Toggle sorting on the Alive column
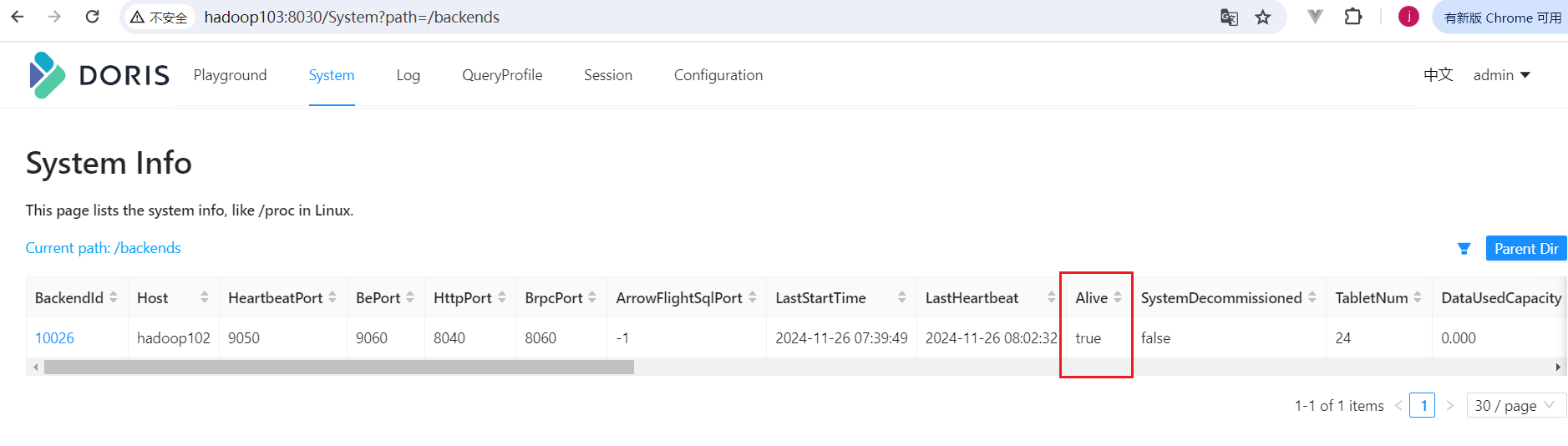The height and width of the screenshot is (446, 1568). pyautogui.click(x=1118, y=297)
